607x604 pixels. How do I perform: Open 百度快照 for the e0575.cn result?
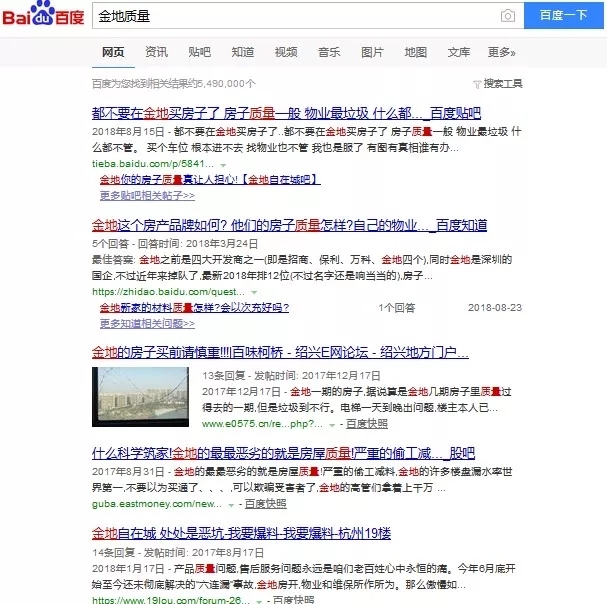pyautogui.click(x=367, y=424)
